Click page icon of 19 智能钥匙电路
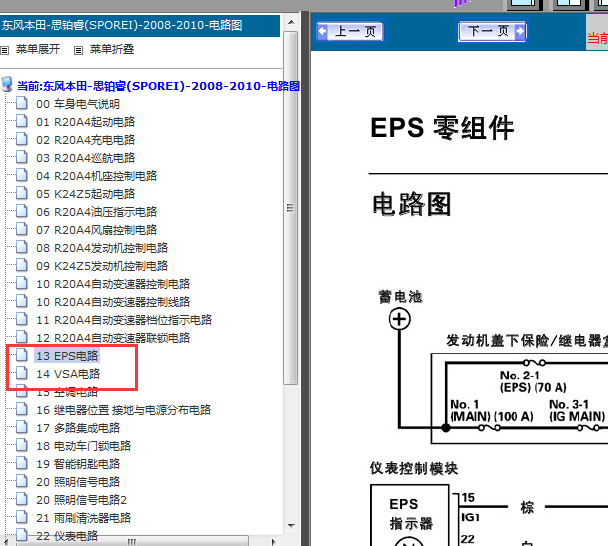 coord(22,463)
